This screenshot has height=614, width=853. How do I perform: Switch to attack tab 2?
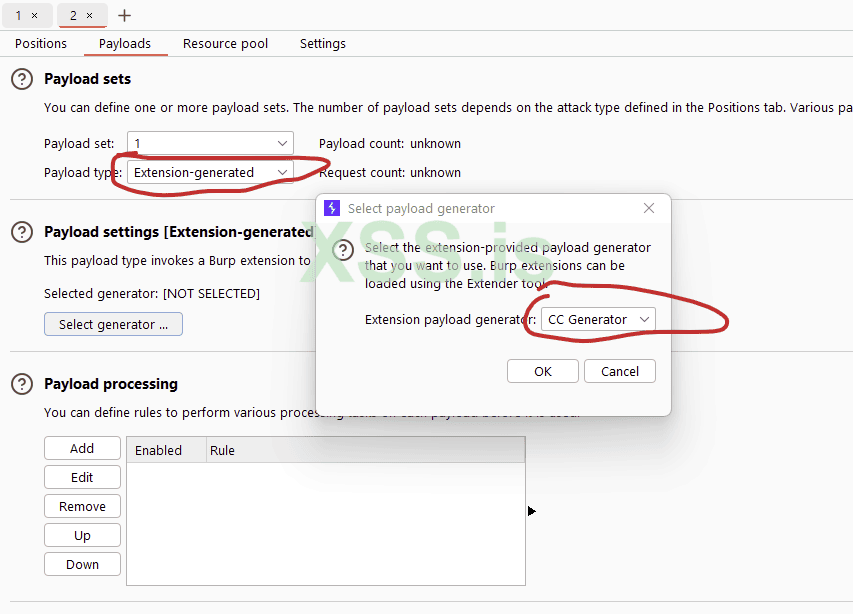[73, 16]
